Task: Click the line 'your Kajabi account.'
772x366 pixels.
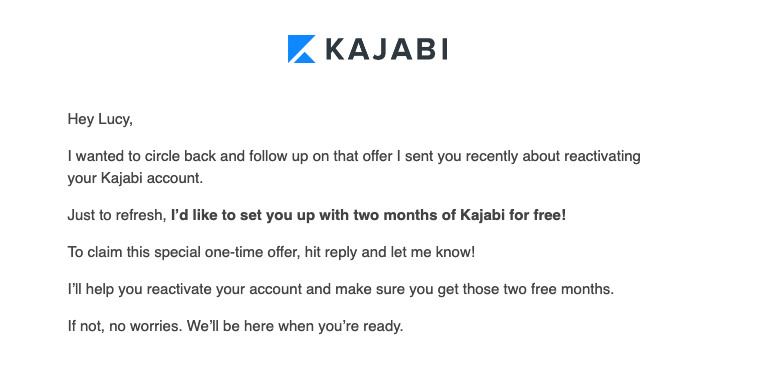Action: point(135,178)
